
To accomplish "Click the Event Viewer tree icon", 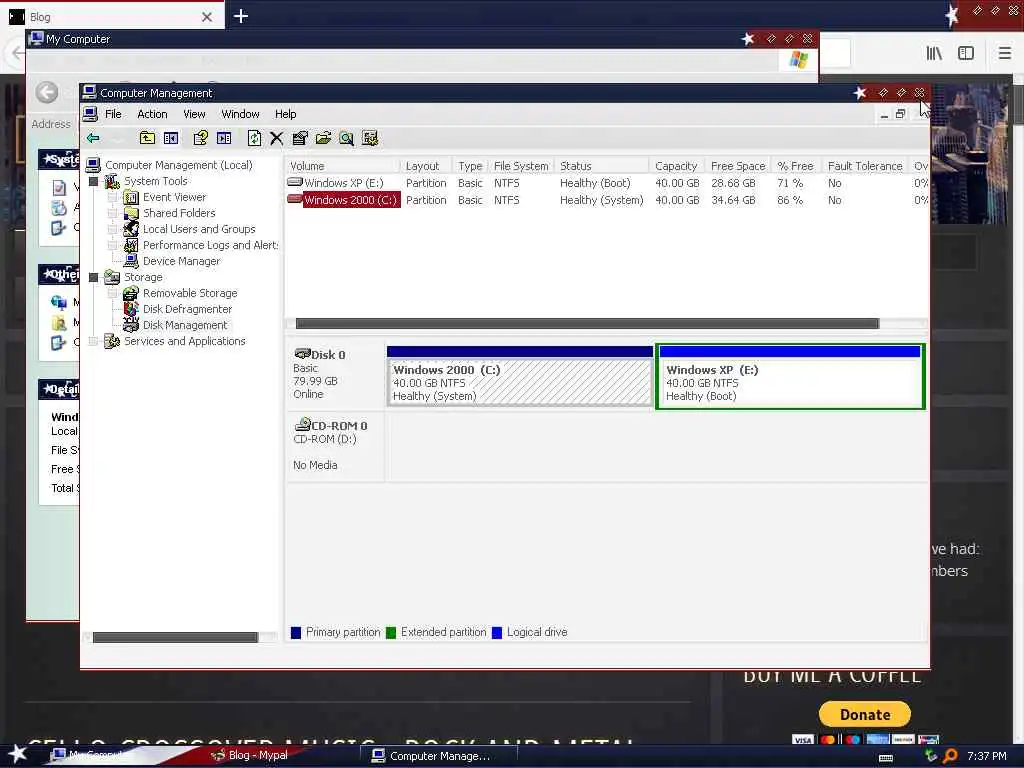I will (131, 197).
